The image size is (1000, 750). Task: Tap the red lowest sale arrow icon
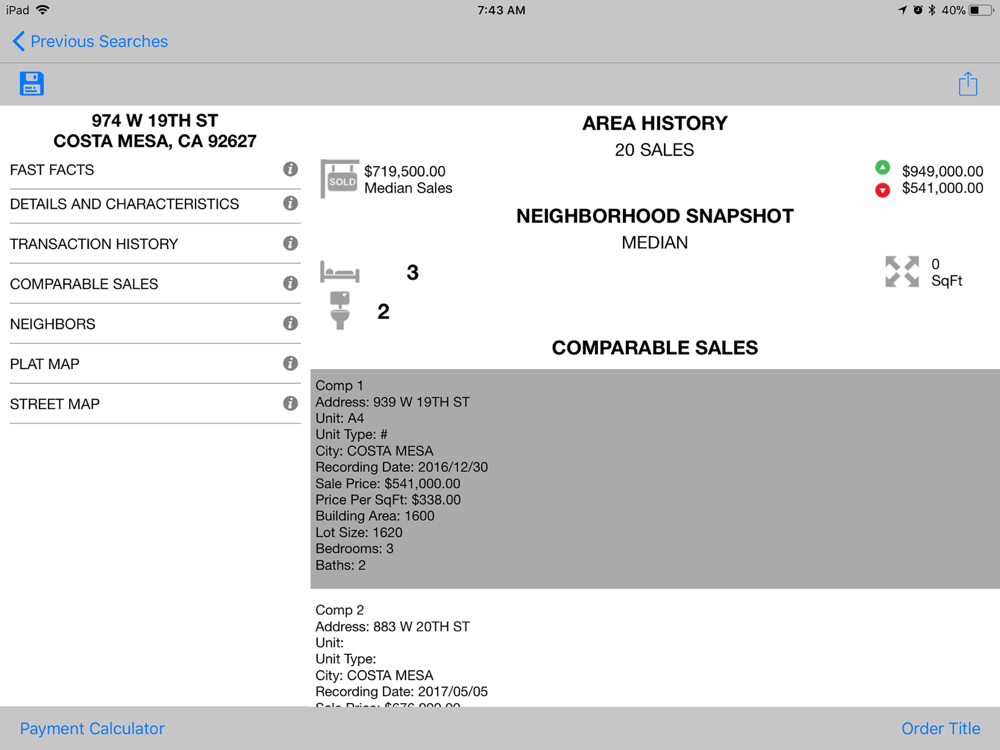click(882, 190)
